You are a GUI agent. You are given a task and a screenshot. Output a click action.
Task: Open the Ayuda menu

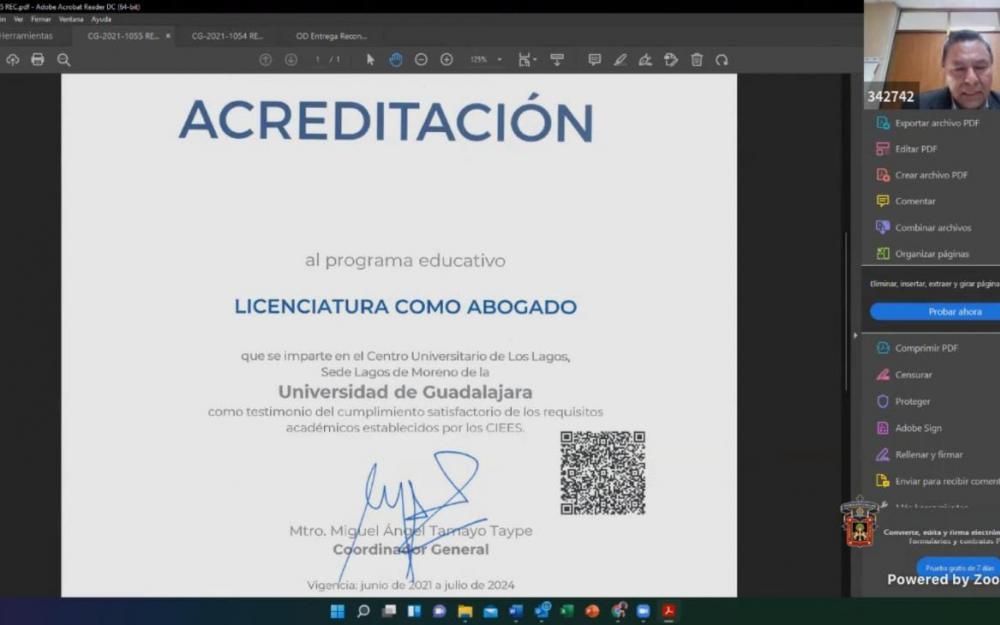tap(101, 20)
